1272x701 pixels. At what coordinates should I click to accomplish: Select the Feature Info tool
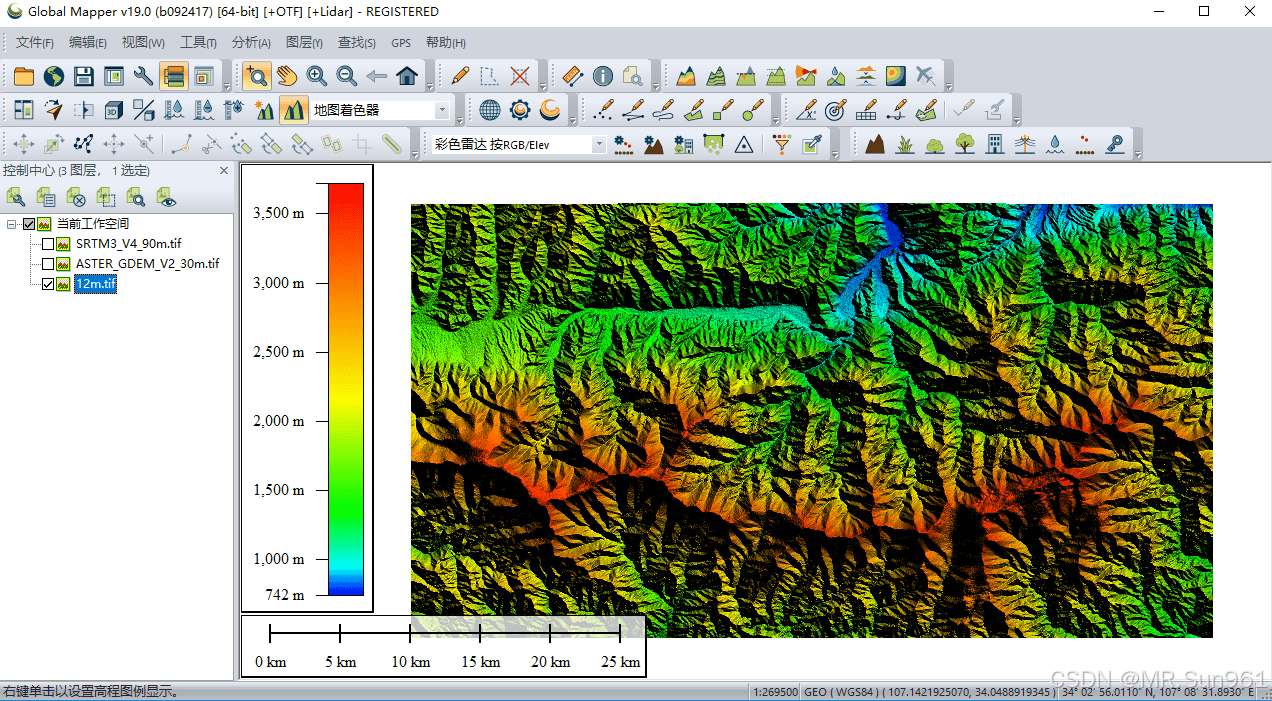[602, 76]
